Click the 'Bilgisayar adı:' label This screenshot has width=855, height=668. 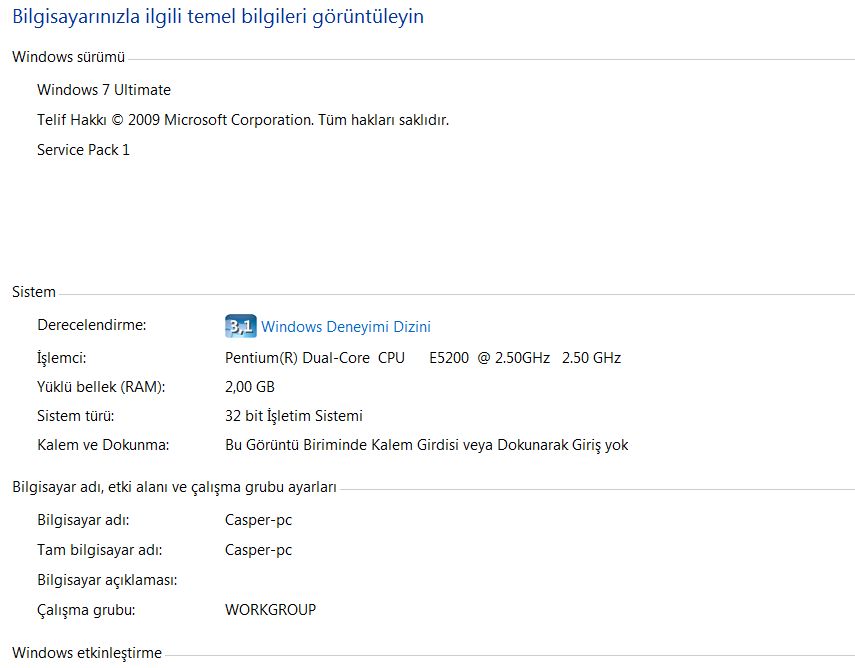pyautogui.click(x=83, y=520)
